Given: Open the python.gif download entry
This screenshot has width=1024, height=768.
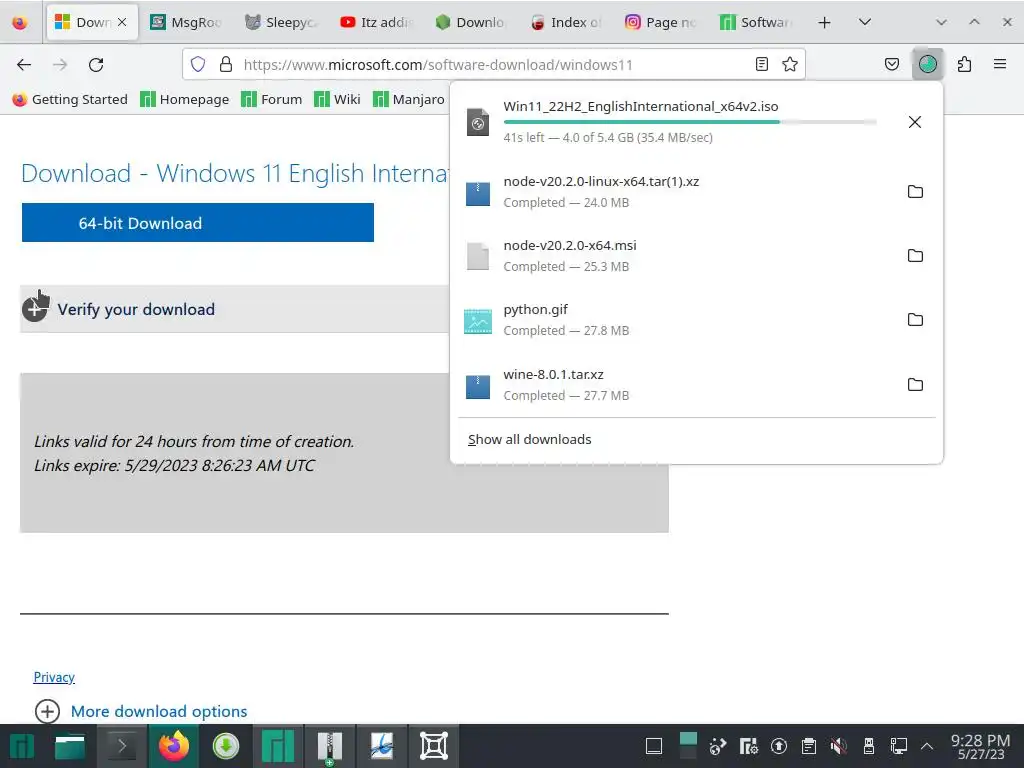Looking at the screenshot, I should [x=679, y=319].
